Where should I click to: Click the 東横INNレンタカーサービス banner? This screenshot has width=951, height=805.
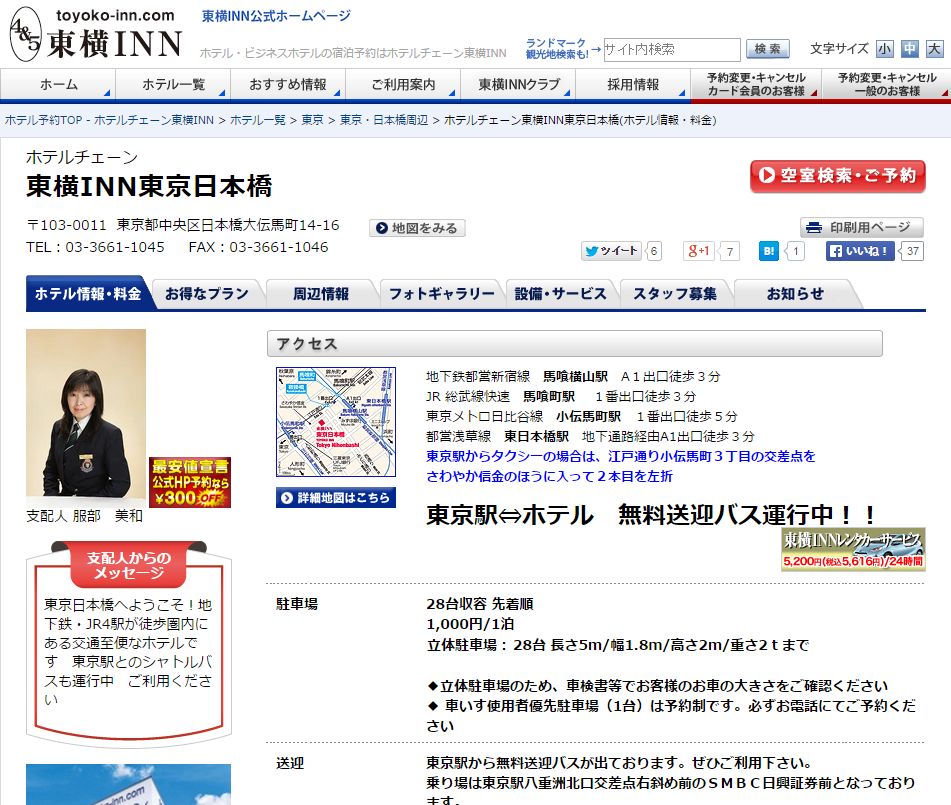853,549
